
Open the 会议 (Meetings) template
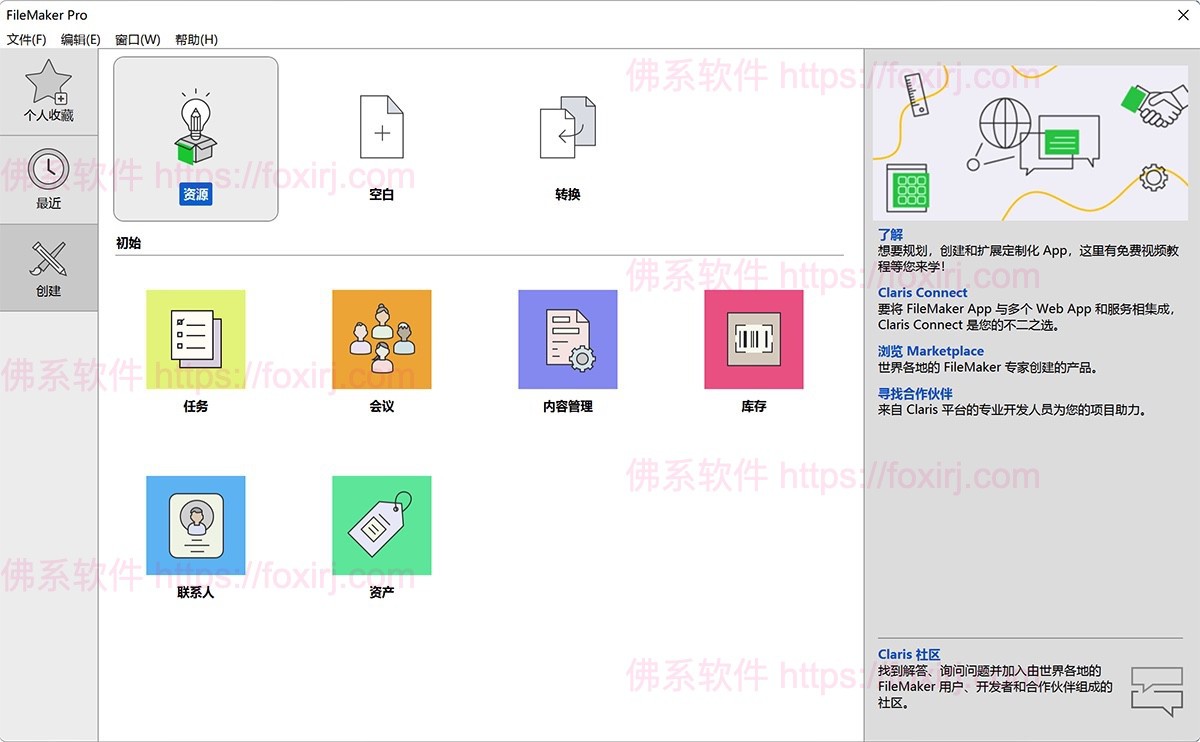click(381, 338)
